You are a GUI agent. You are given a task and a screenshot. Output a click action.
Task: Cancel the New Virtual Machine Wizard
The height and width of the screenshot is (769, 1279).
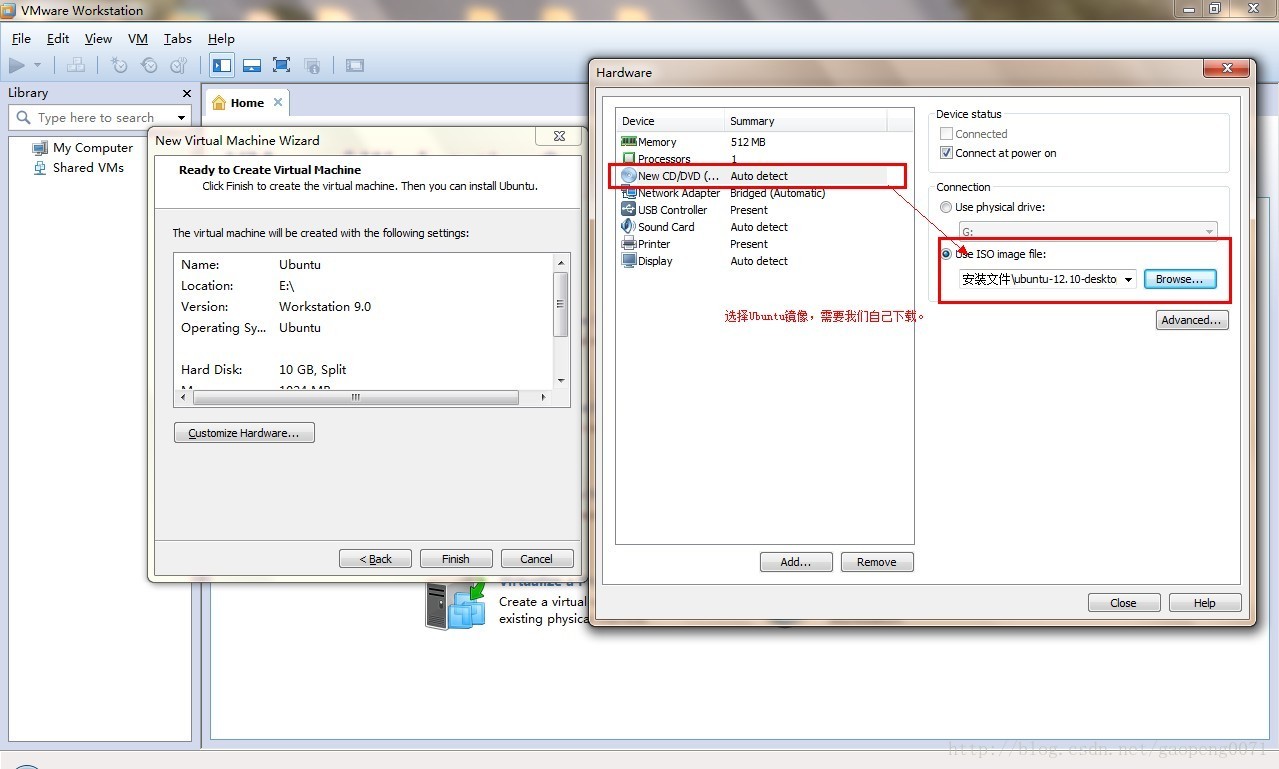[x=537, y=559]
